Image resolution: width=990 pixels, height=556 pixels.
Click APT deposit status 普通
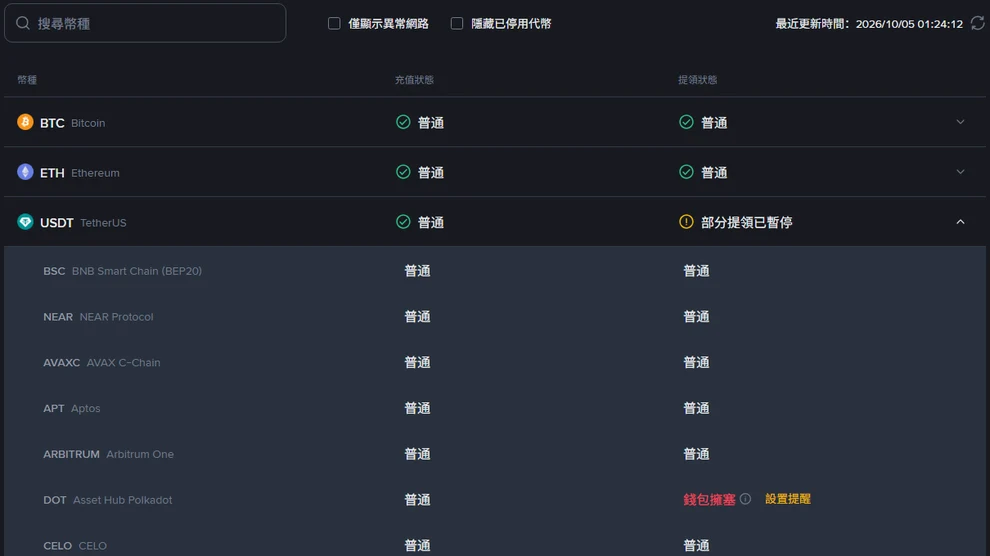tap(417, 408)
